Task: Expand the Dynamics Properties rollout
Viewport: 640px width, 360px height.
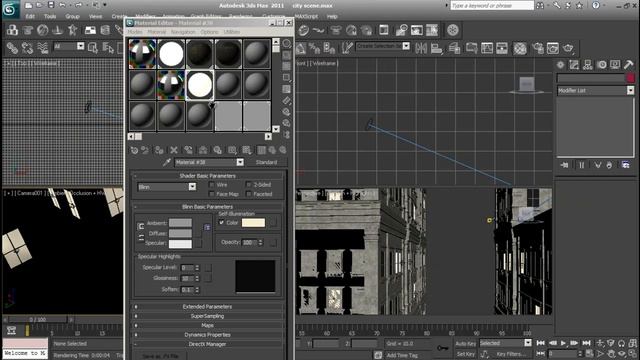Action: pyautogui.click(x=207, y=335)
